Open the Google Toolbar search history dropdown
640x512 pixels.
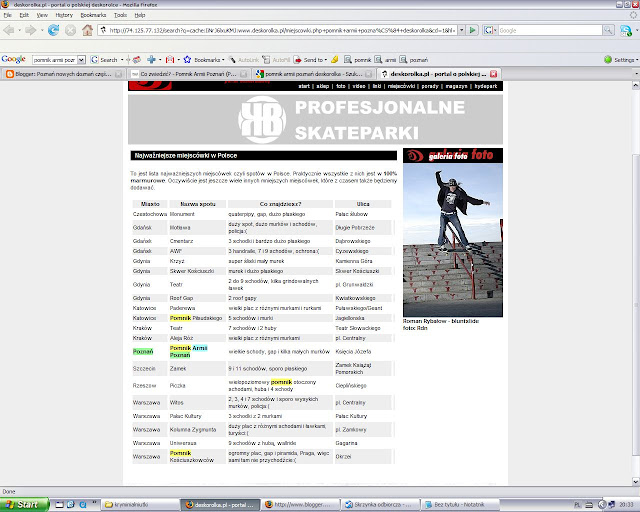click(x=81, y=60)
